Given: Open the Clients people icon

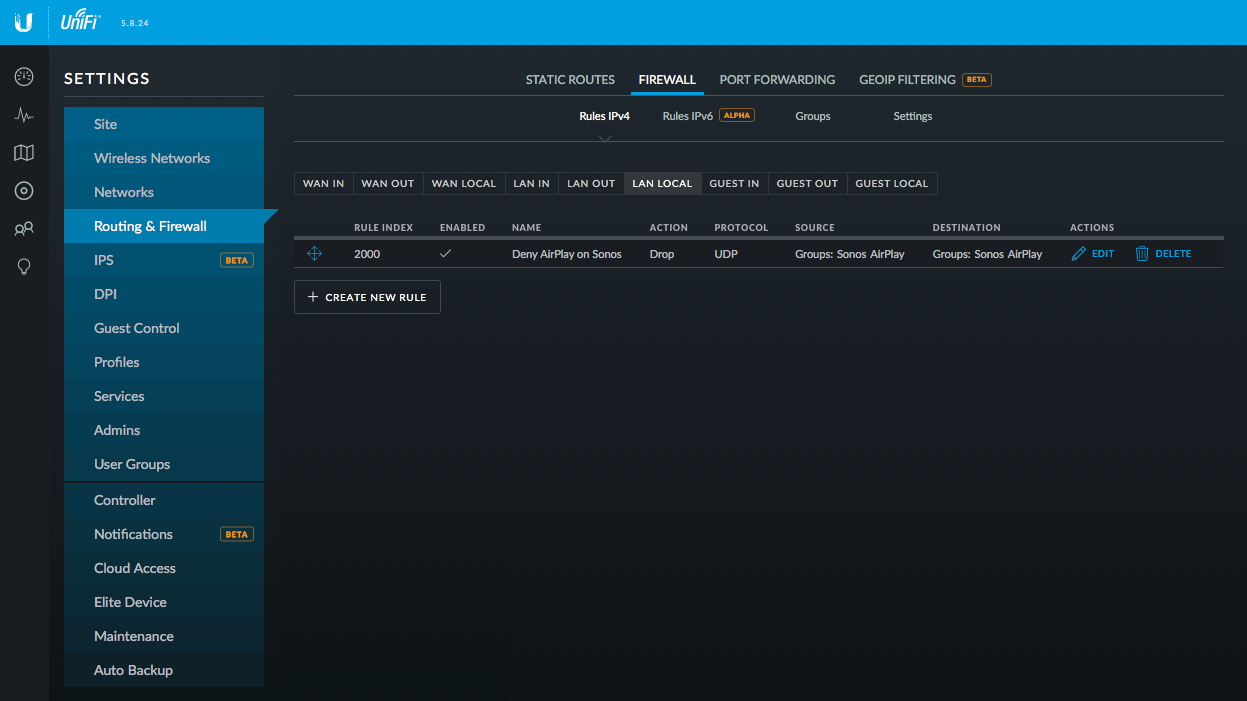Looking at the screenshot, I should point(24,229).
